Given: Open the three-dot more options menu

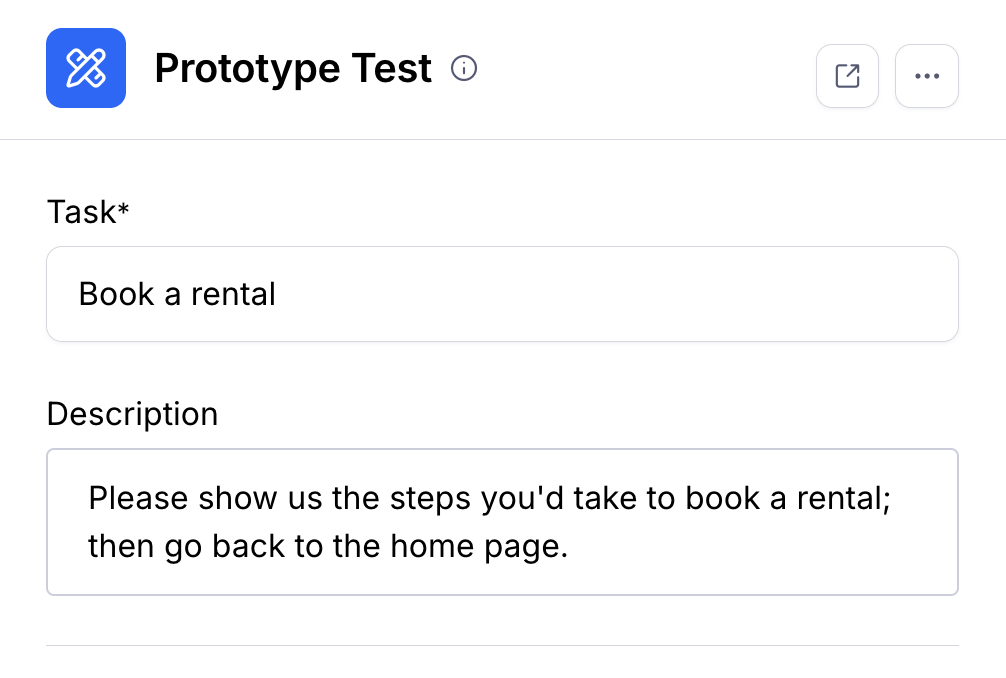Looking at the screenshot, I should [927, 75].
